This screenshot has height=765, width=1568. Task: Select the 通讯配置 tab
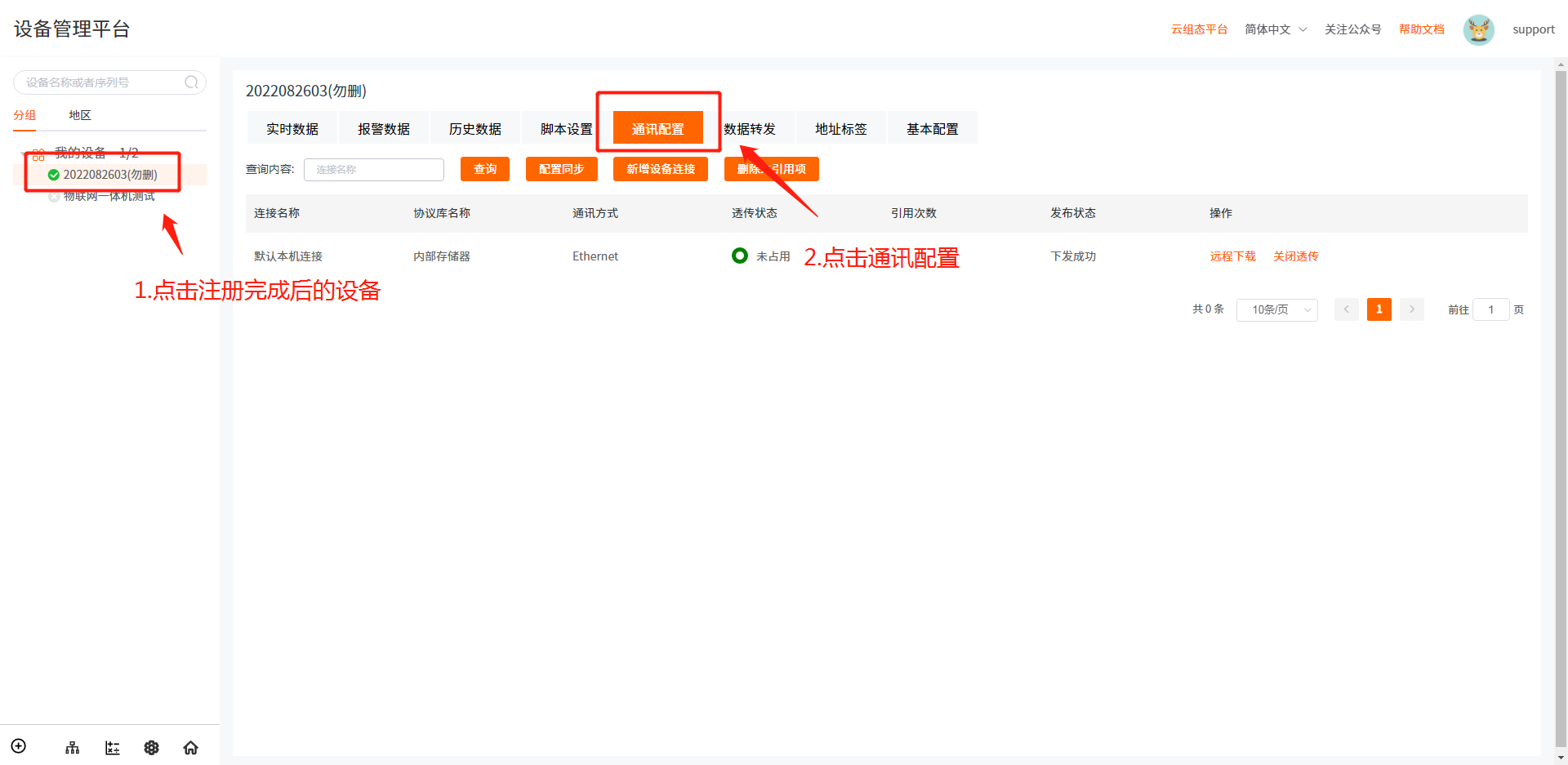[x=658, y=128]
